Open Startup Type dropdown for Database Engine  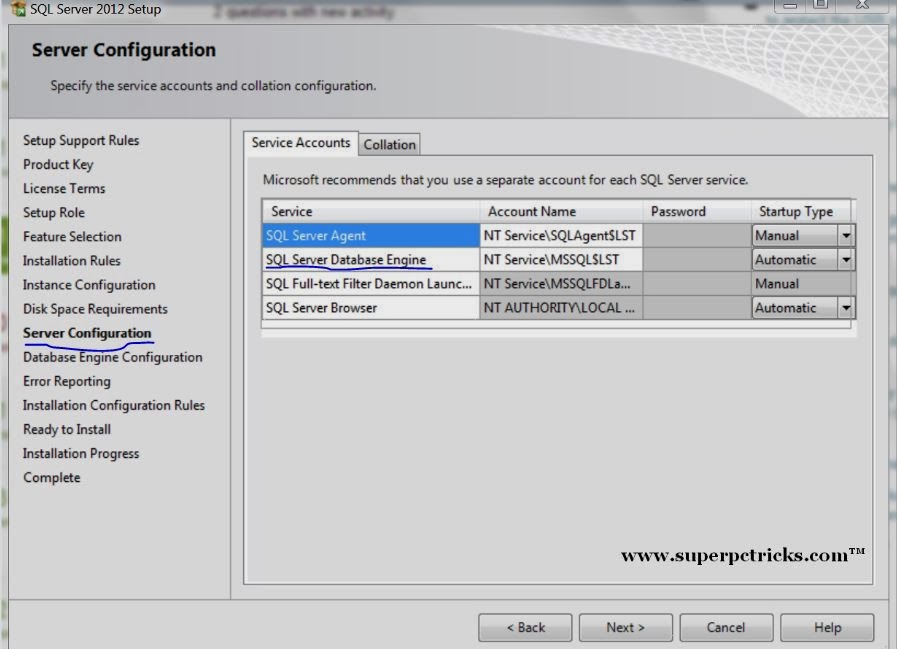tap(846, 260)
